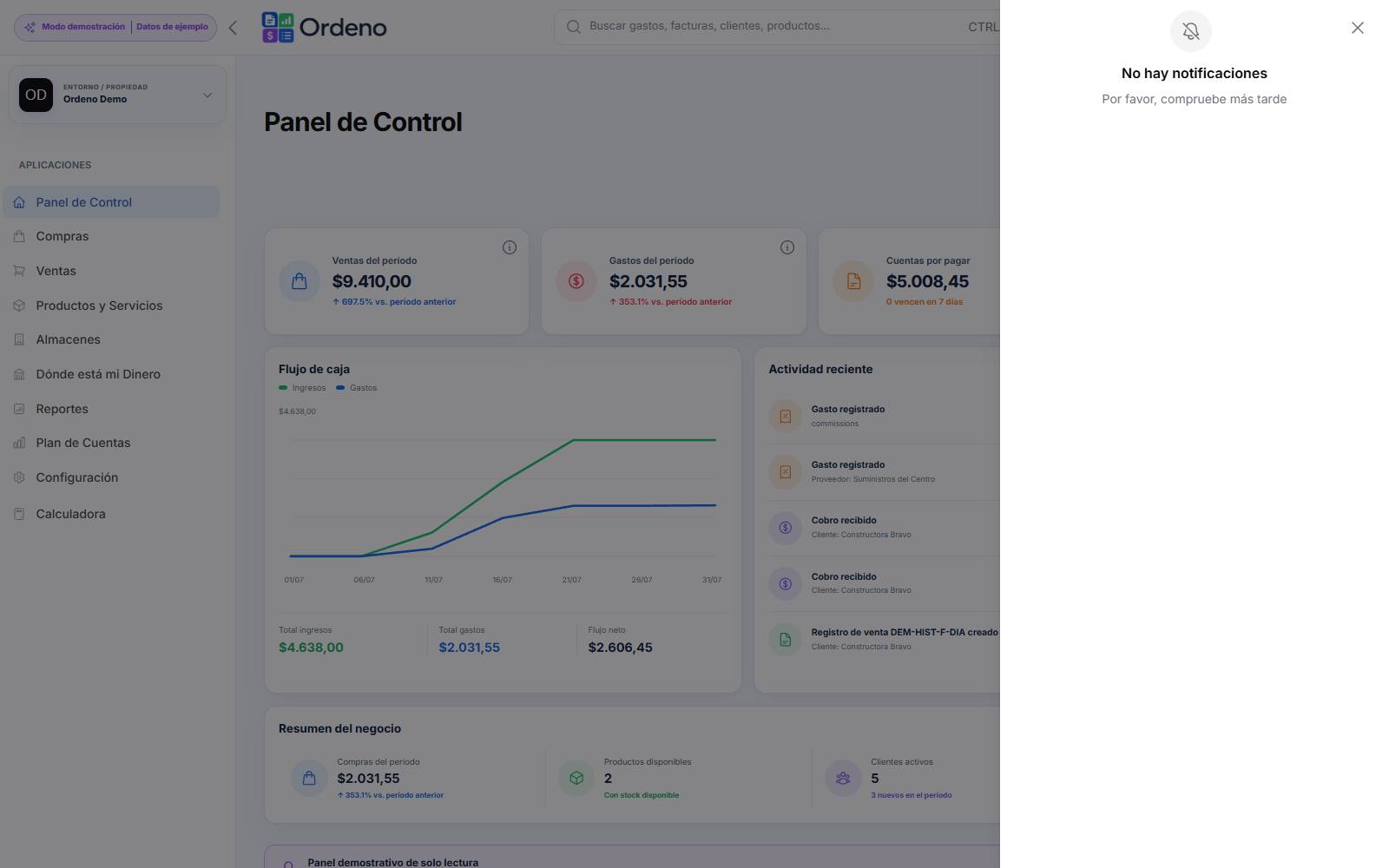Close the notifications panel
The height and width of the screenshot is (868, 1389).
click(1358, 28)
